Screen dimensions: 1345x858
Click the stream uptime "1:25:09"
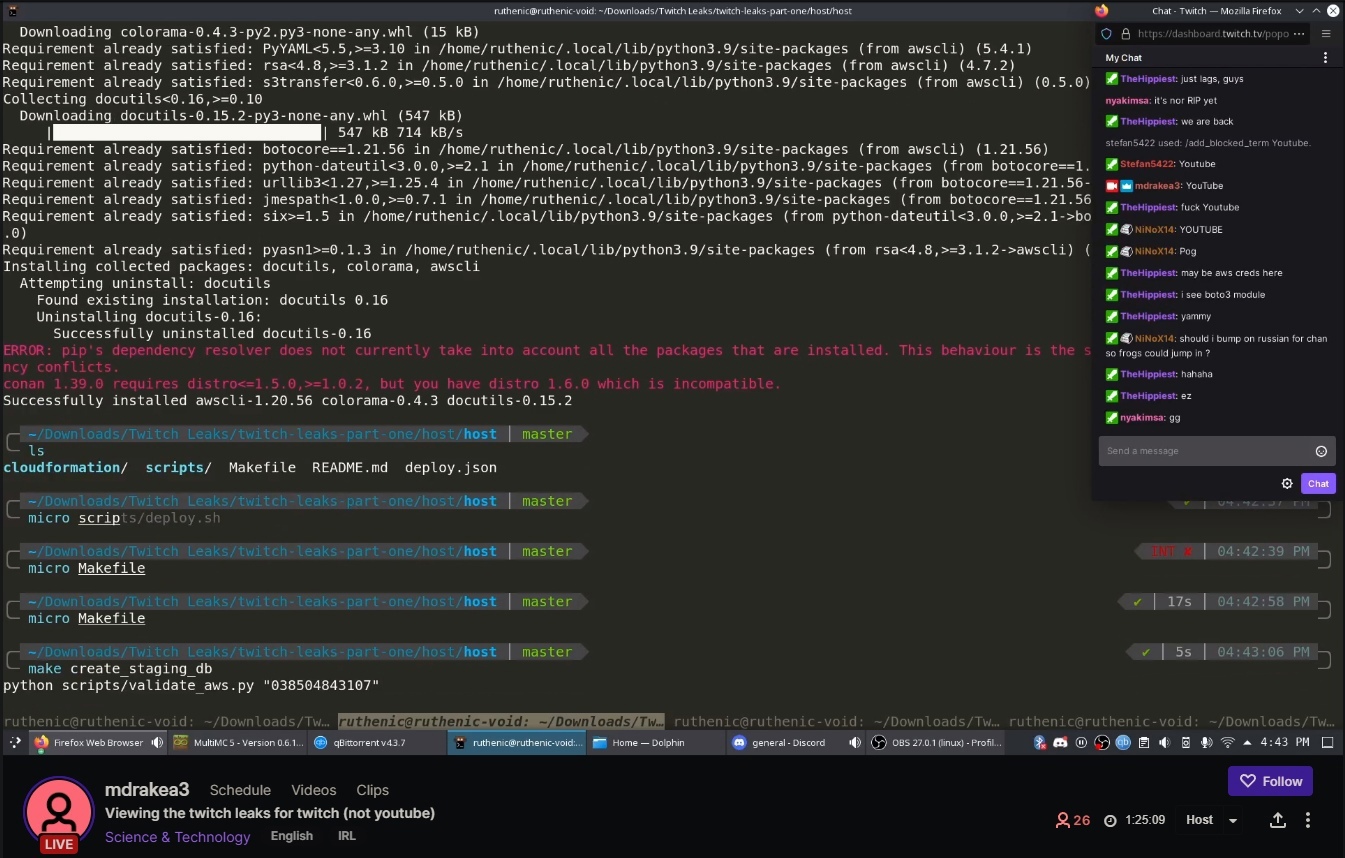[x=1145, y=820]
